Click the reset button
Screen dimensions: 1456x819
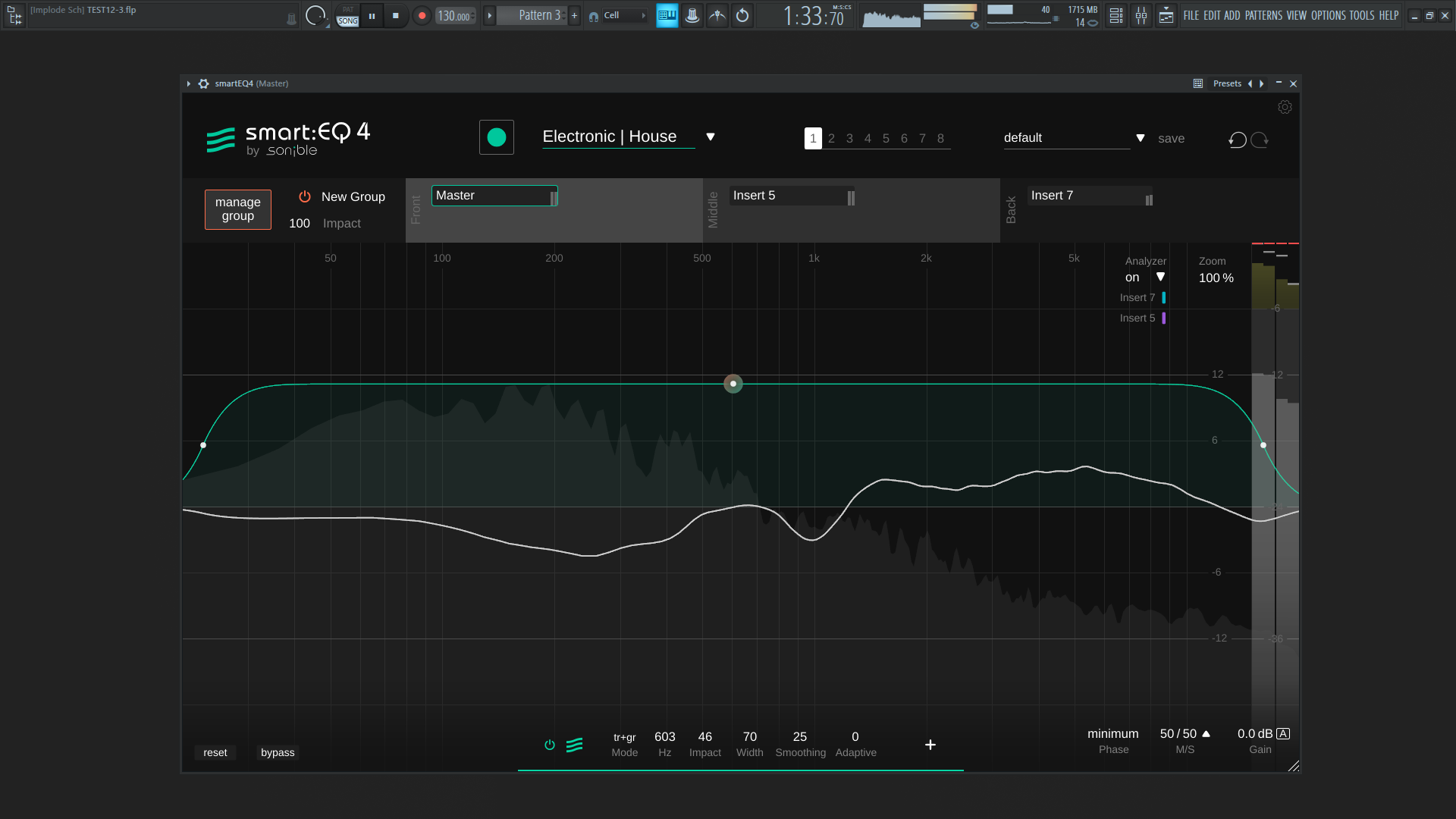click(215, 752)
